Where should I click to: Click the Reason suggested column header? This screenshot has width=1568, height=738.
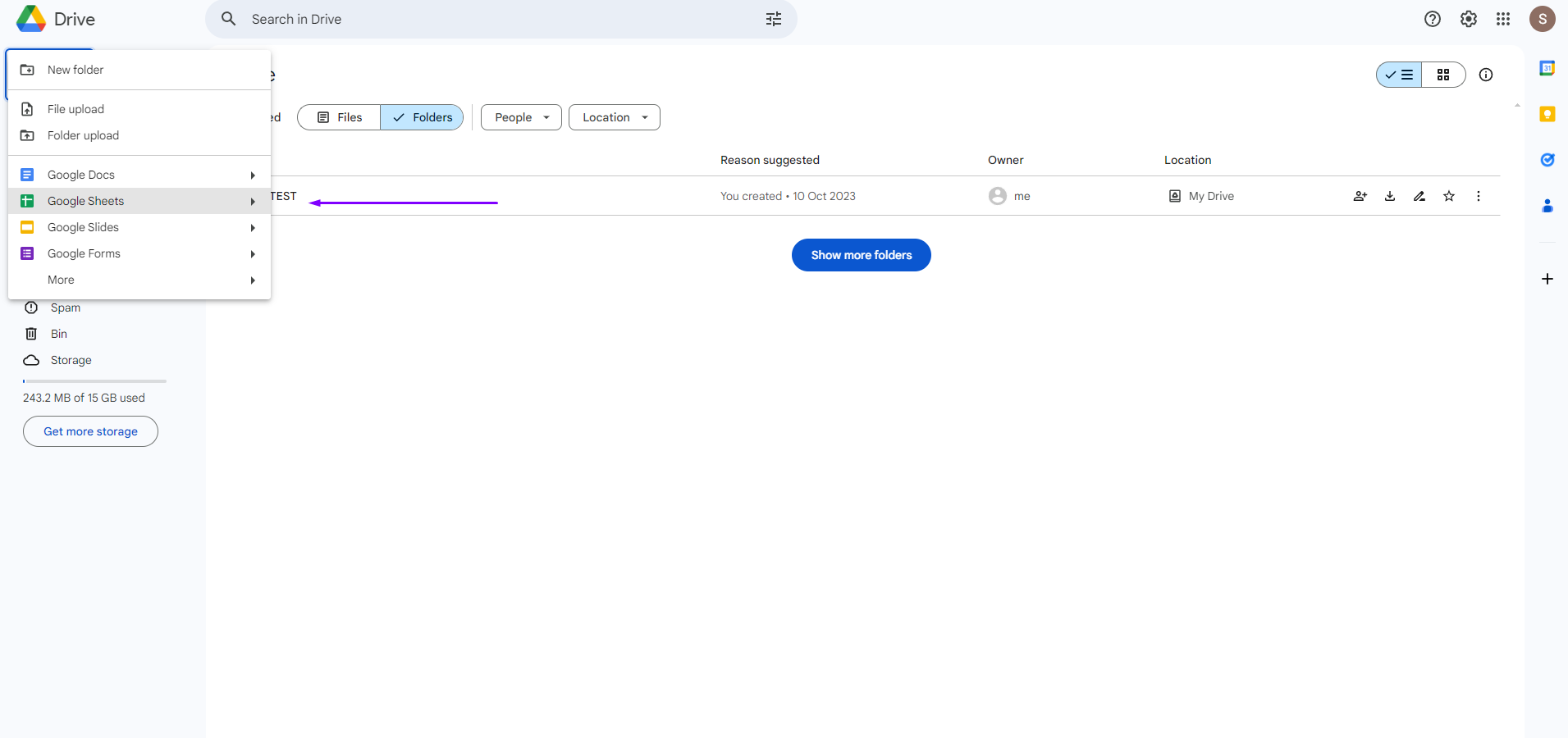click(770, 160)
